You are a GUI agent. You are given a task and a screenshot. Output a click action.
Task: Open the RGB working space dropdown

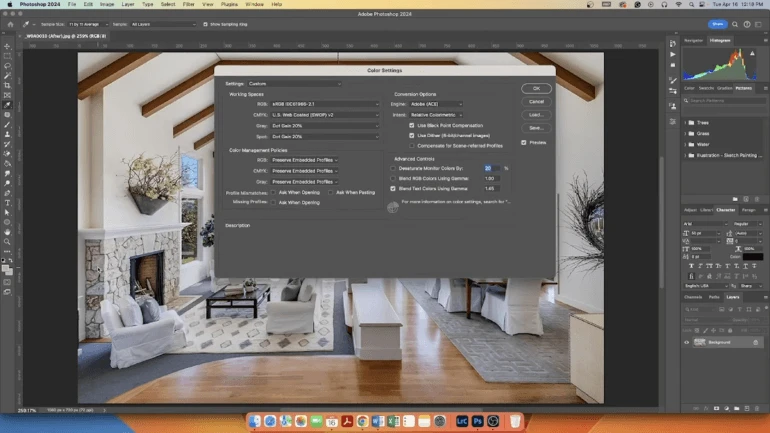pos(325,104)
